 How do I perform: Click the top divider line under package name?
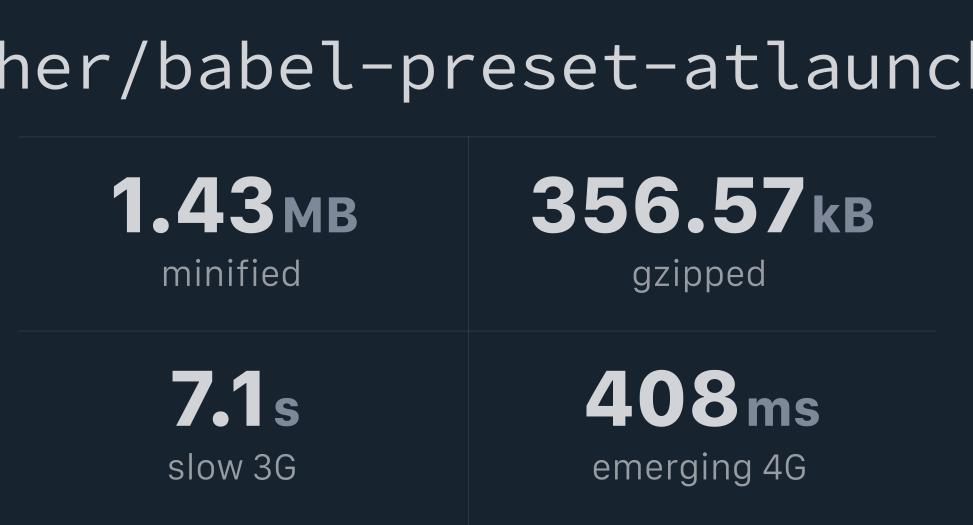coord(477,137)
